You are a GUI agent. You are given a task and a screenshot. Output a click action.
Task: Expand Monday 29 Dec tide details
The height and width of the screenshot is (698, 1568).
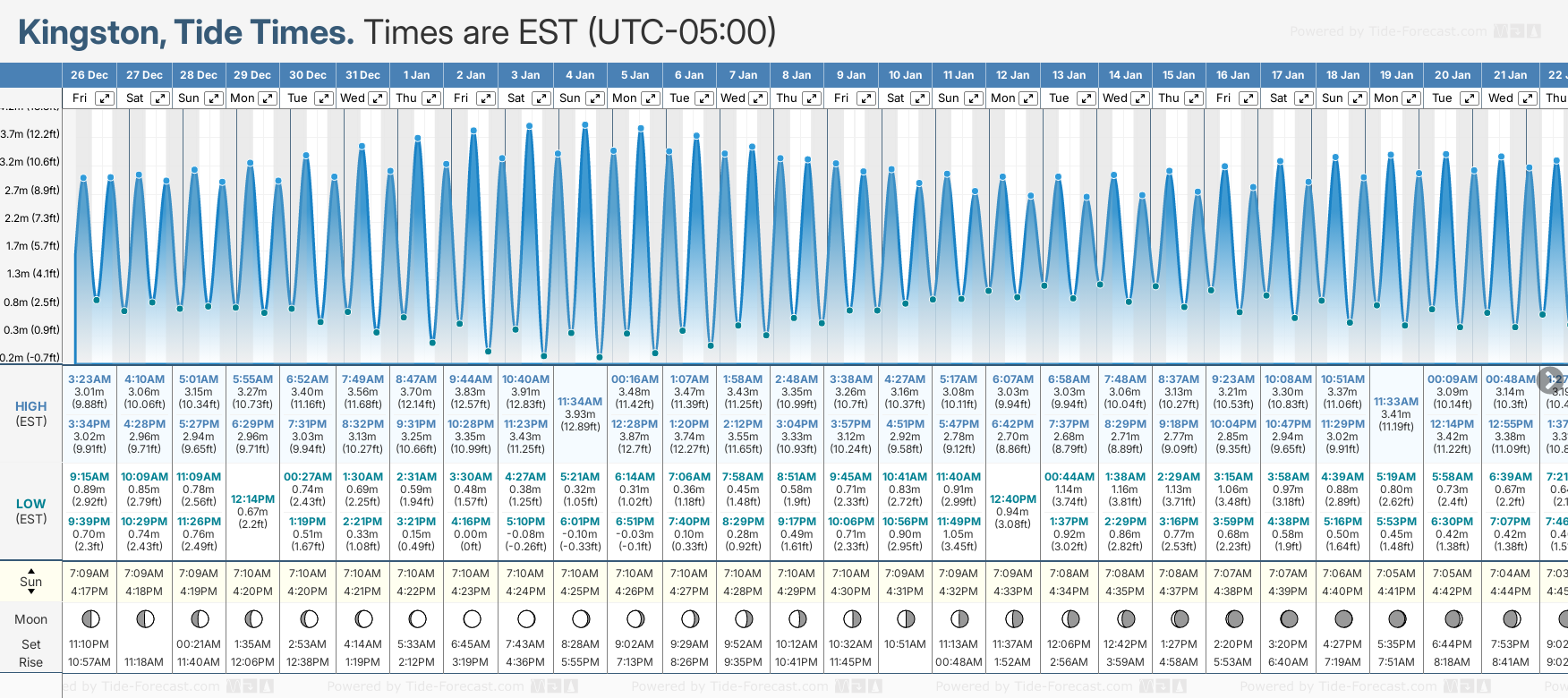268,98
